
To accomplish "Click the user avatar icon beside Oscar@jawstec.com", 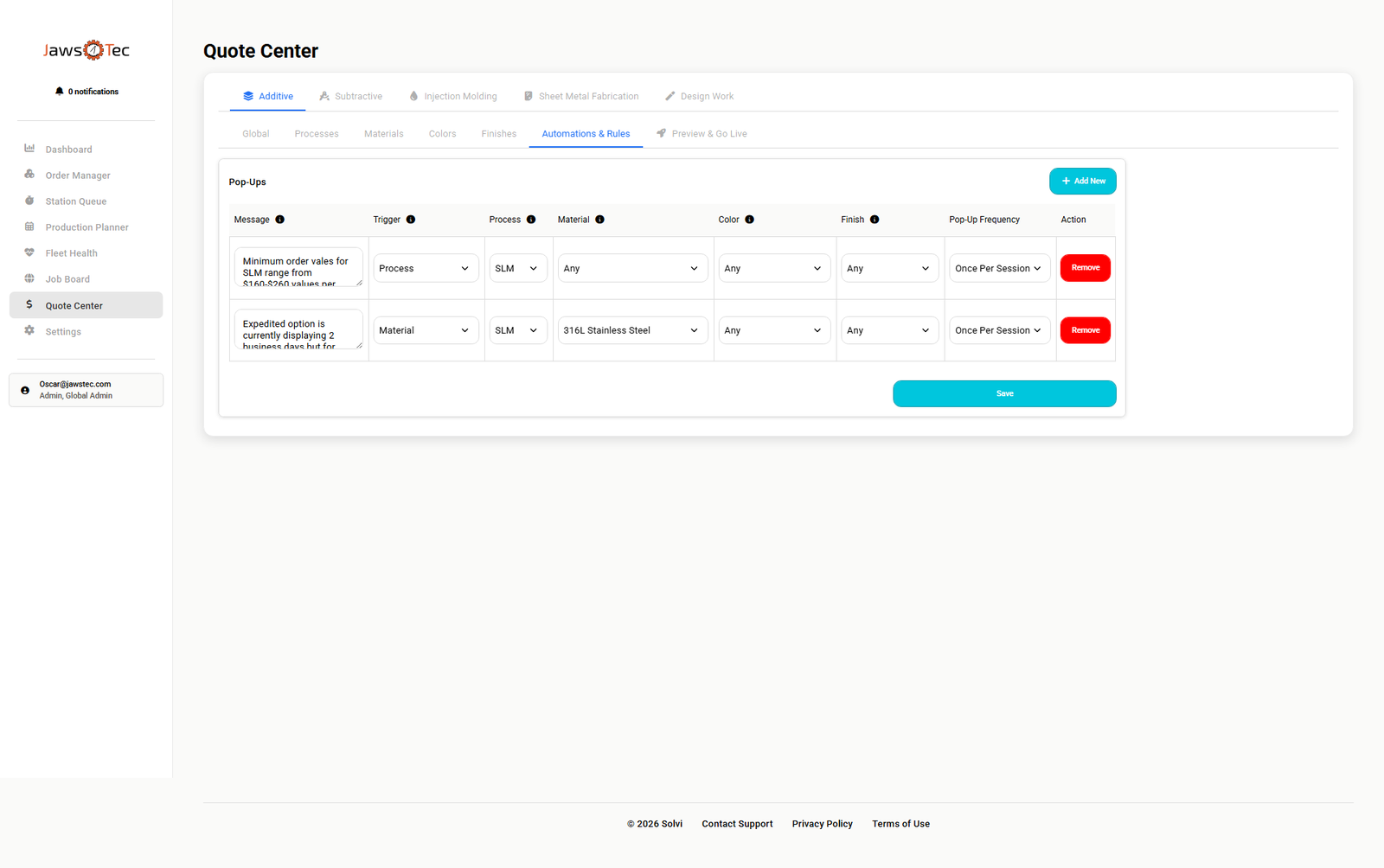I will [x=25, y=390].
